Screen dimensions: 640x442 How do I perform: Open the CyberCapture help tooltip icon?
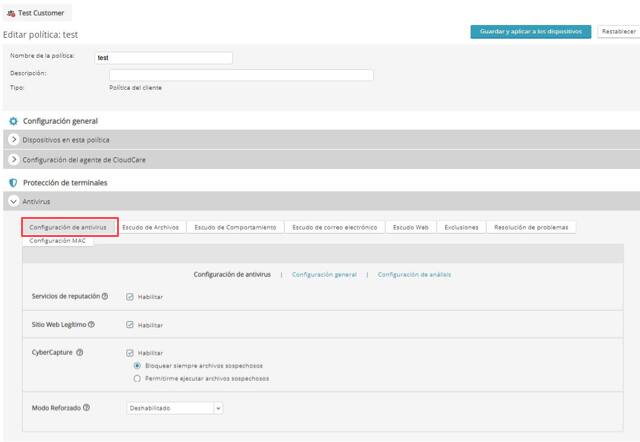(x=80, y=353)
